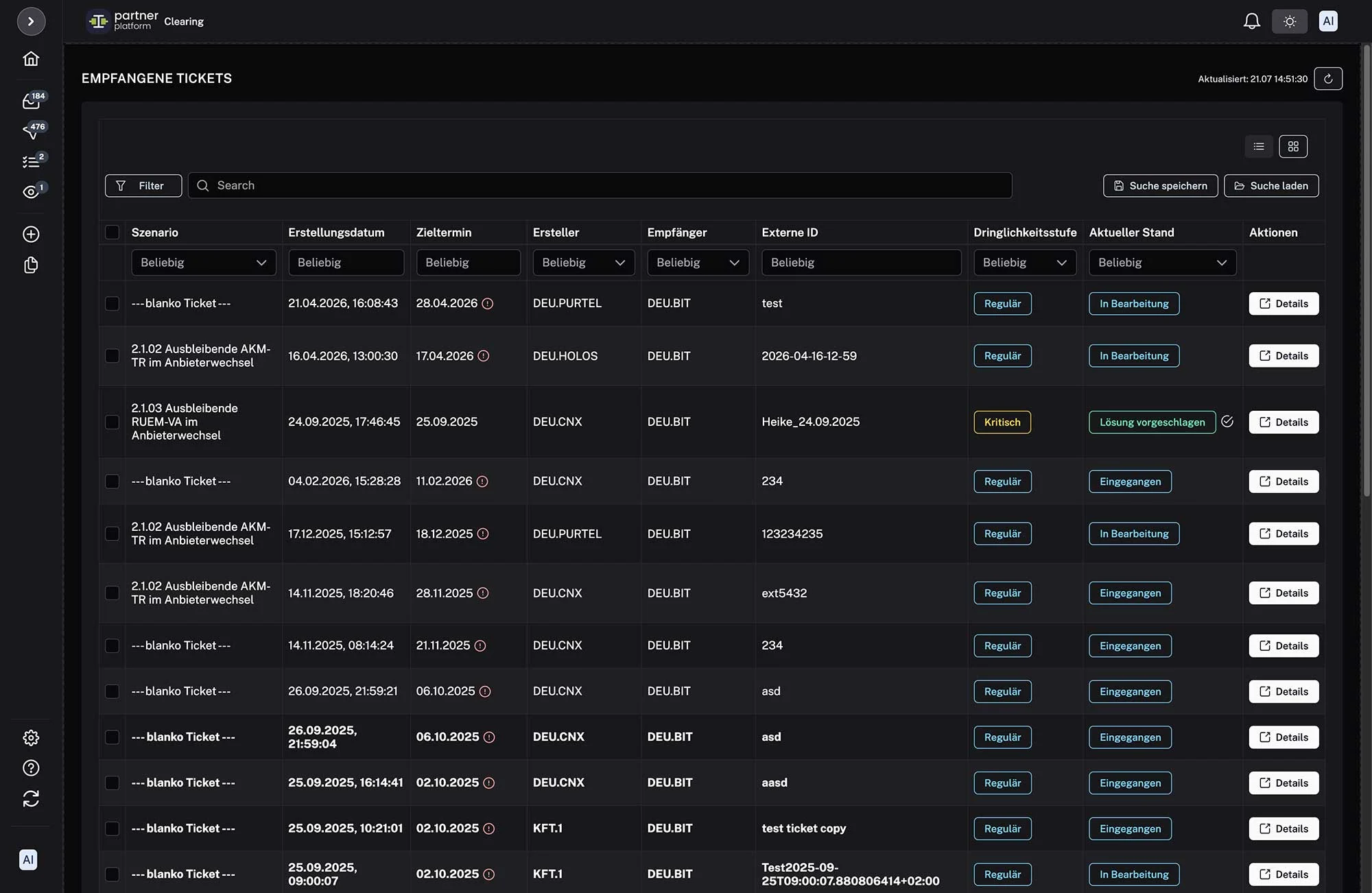Image resolution: width=1372 pixels, height=893 pixels.
Task: Open the Dringlichkeitsstufe filter dropdown
Action: tap(1025, 263)
